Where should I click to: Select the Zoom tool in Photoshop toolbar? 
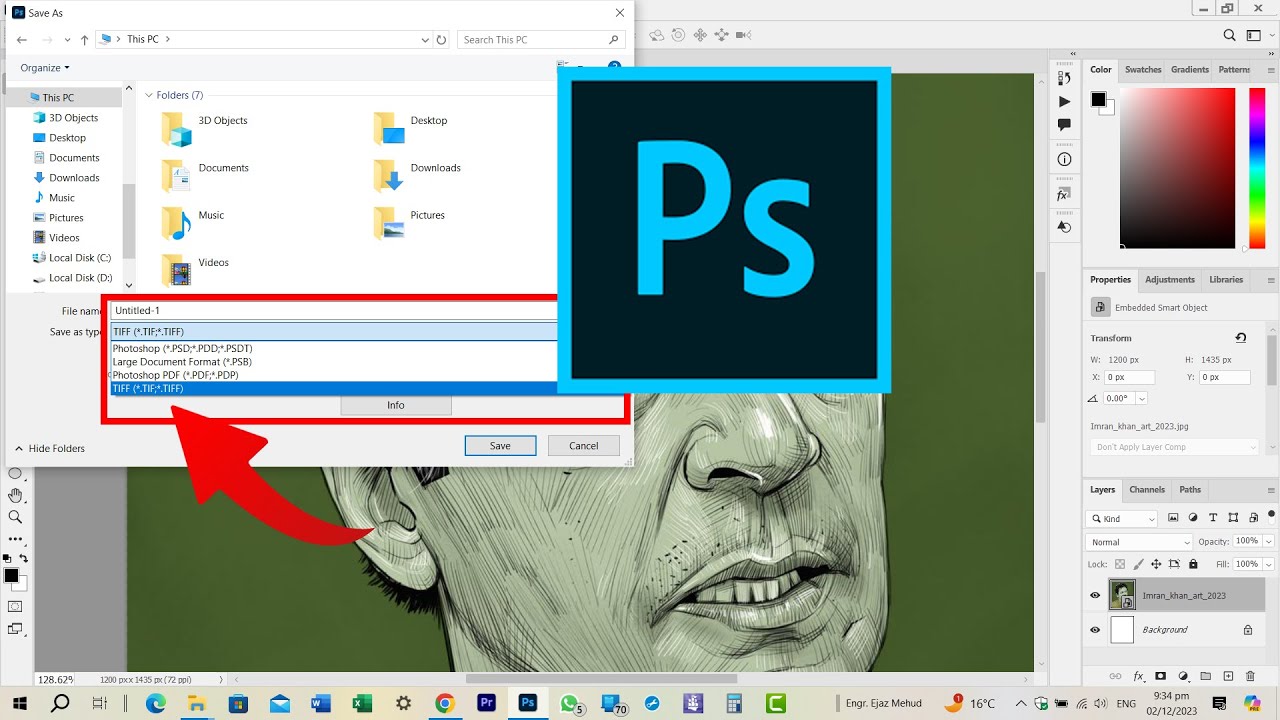pyautogui.click(x=15, y=517)
